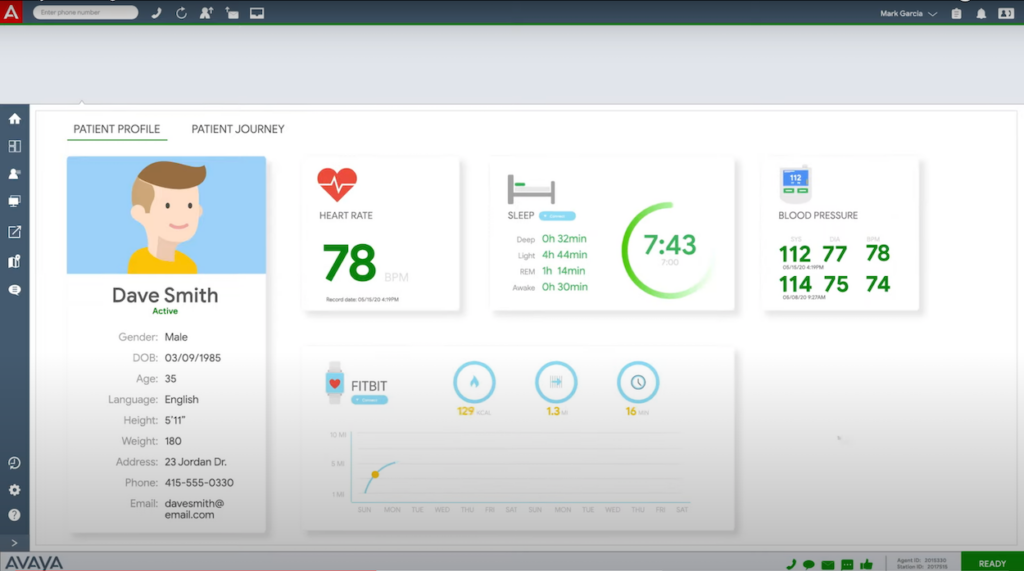The height and width of the screenshot is (571, 1024).
Task: Click the green email envelope in status bar
Action: (x=828, y=564)
